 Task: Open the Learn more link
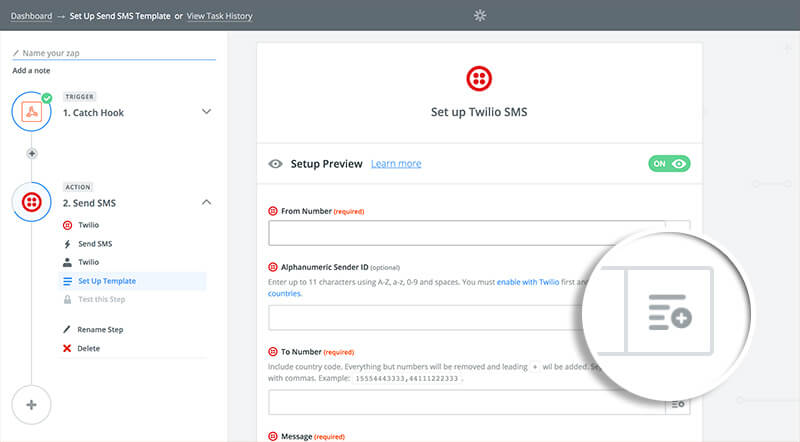pos(396,164)
